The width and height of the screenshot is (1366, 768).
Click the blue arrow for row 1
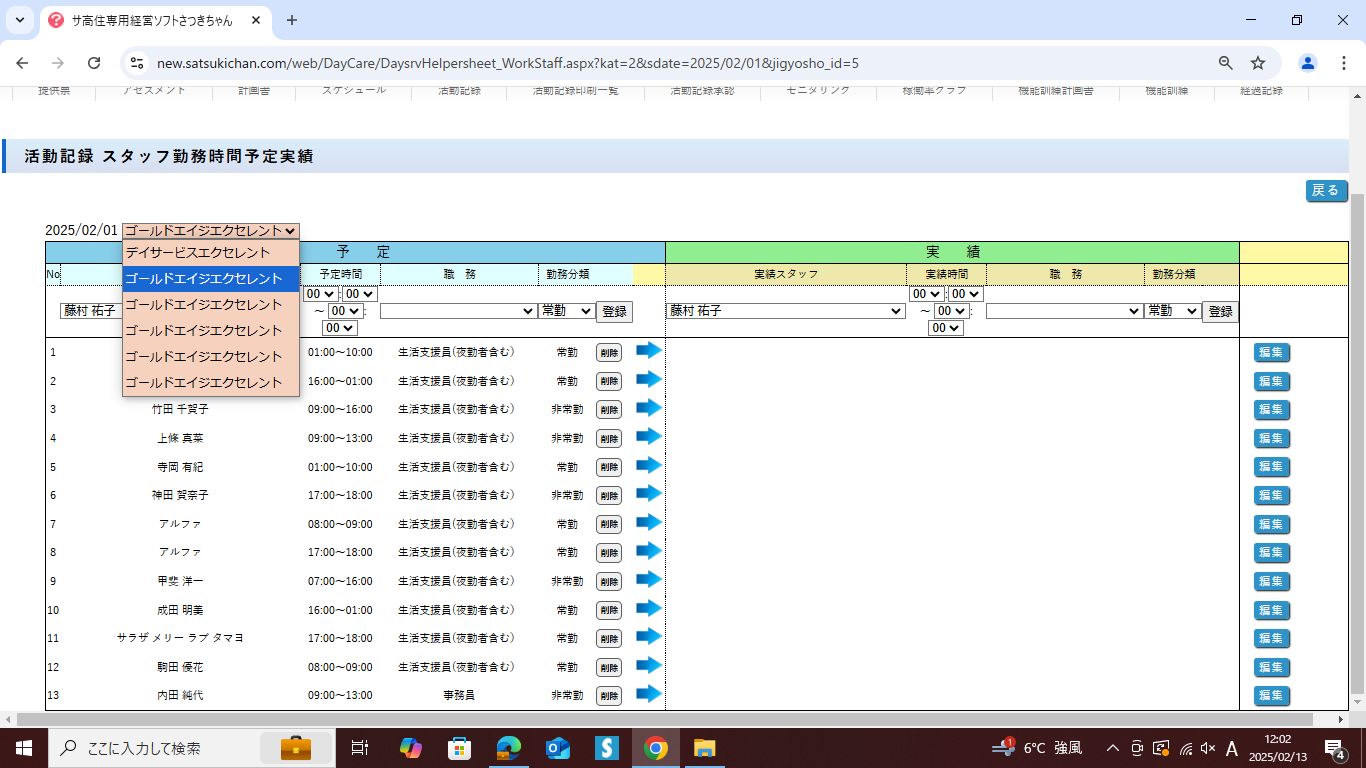pyautogui.click(x=649, y=351)
